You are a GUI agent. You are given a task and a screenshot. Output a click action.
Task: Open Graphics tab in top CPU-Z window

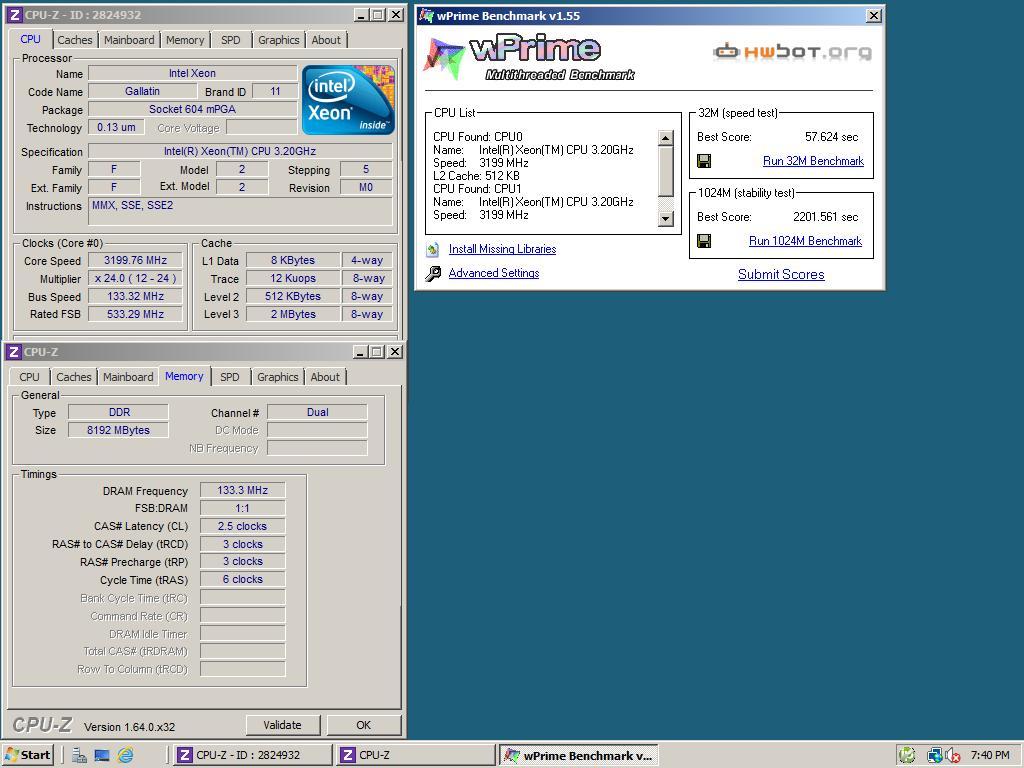(x=278, y=40)
